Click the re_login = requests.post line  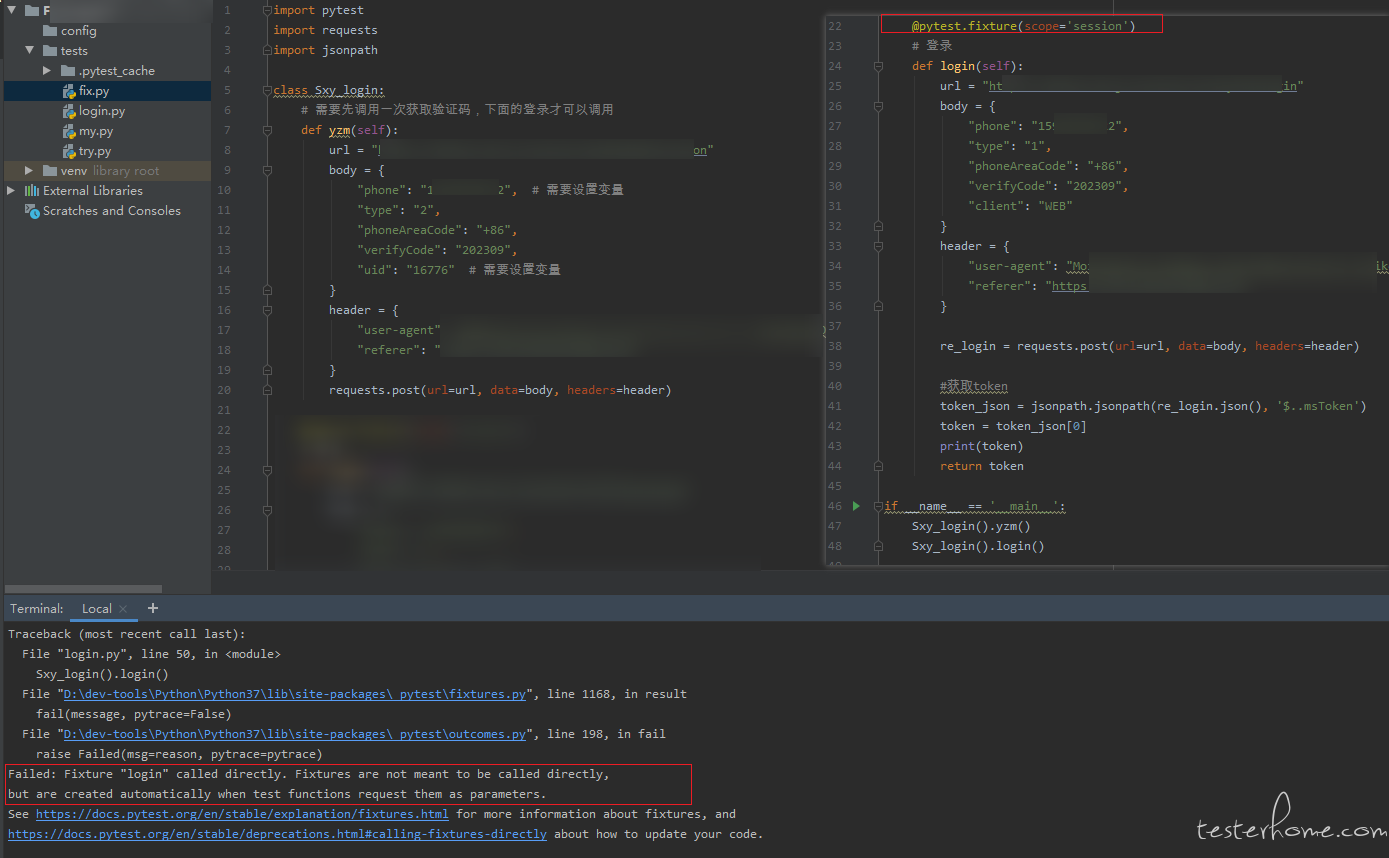(1150, 346)
